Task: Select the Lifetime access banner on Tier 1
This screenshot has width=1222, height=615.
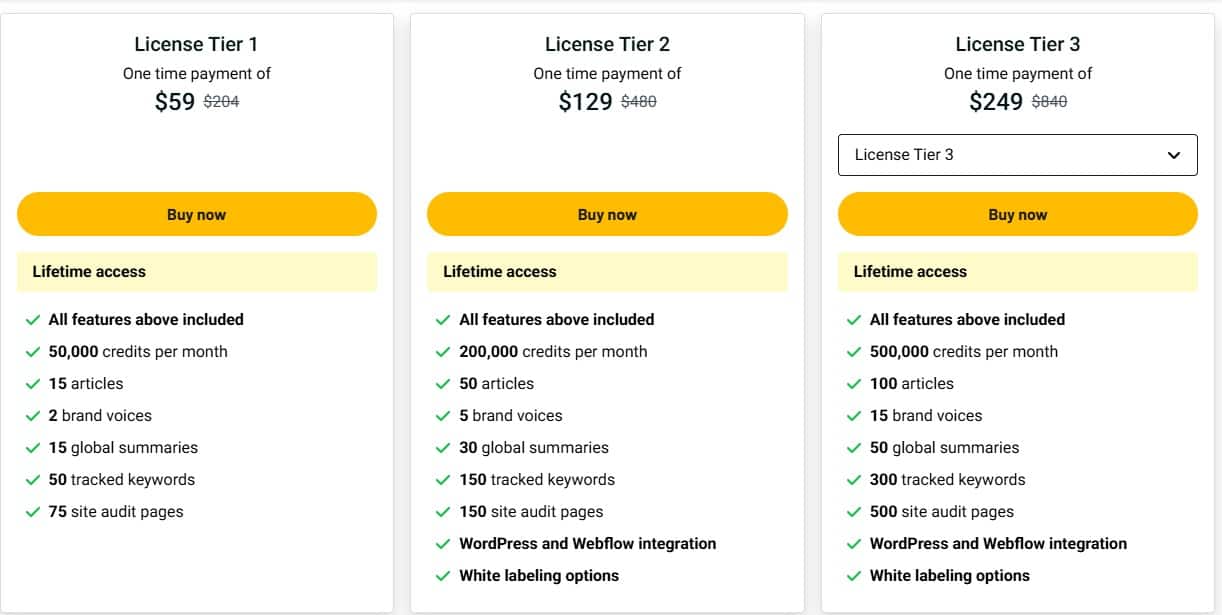Action: click(x=196, y=271)
